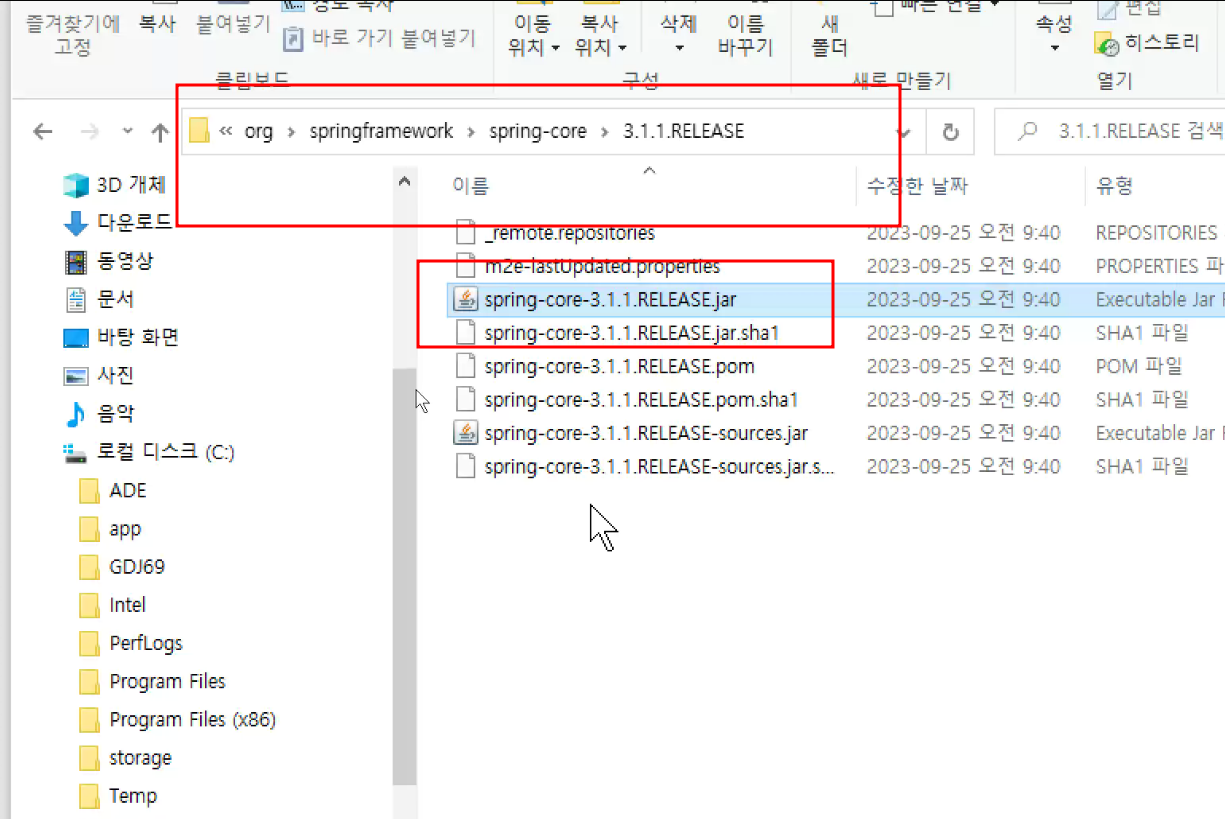Screen dimensions: 1225x819
Task: Select the spring-core-3.1.1.RELEASE-sources.jar file
Action: click(646, 433)
